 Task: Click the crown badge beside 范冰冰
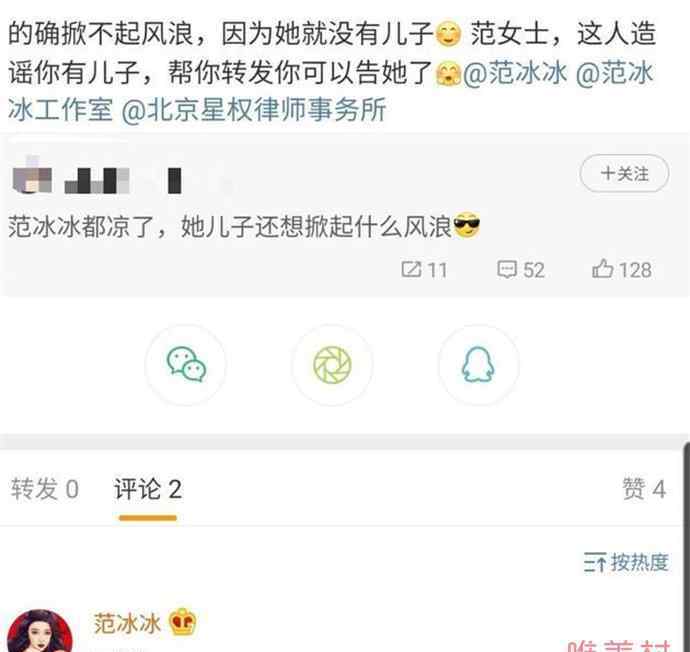183,621
